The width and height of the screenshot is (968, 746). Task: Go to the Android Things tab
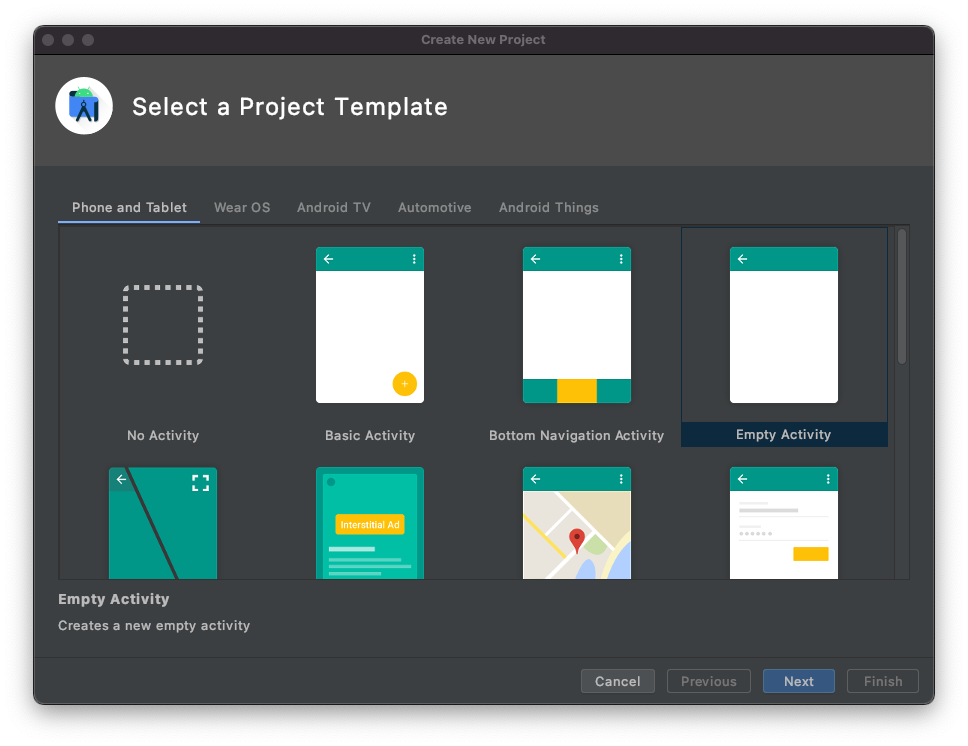pyautogui.click(x=549, y=207)
